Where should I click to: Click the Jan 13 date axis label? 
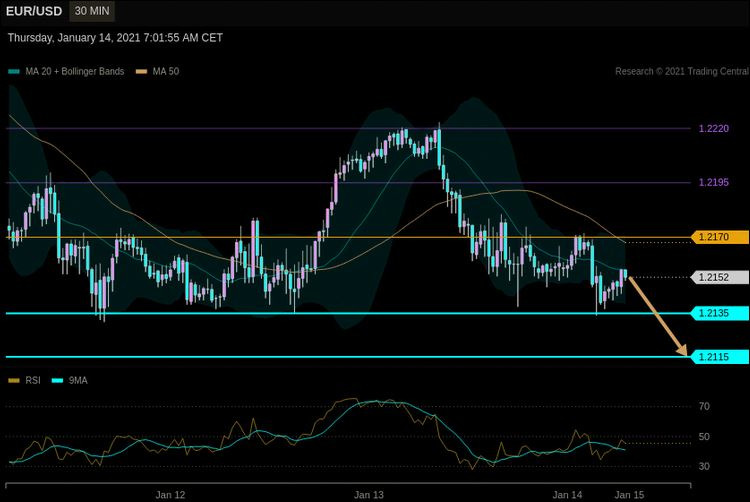[369, 495]
